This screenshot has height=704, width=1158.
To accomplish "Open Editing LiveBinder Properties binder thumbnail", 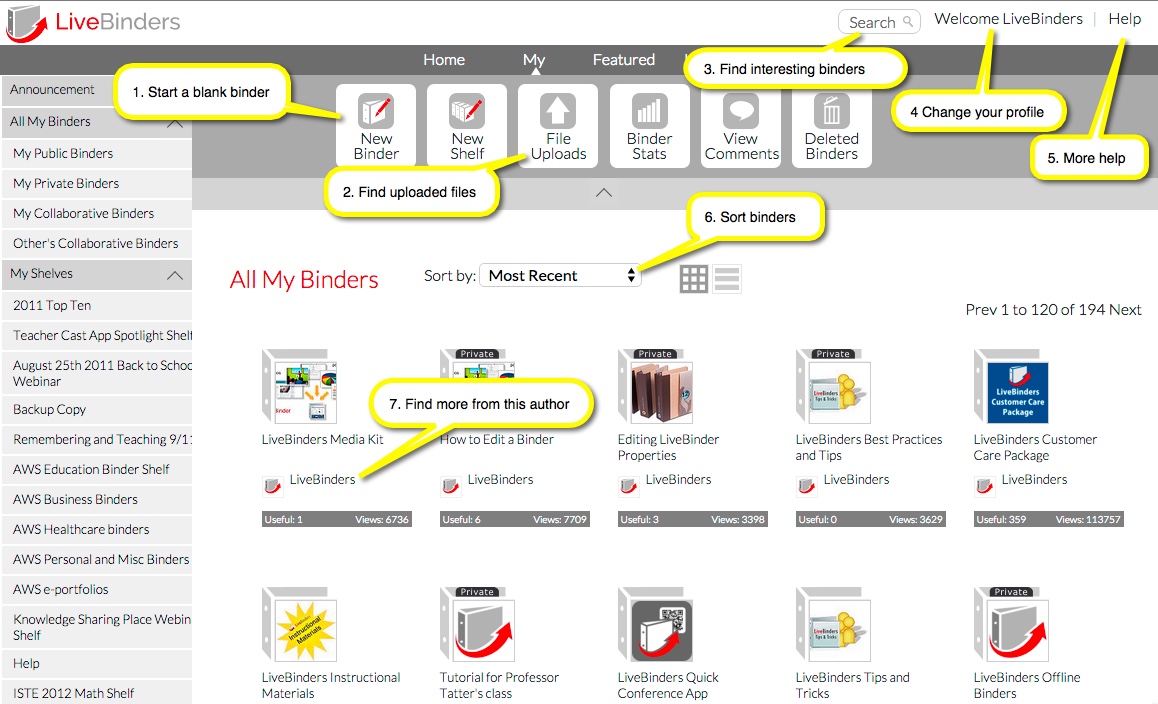I will coord(657,387).
